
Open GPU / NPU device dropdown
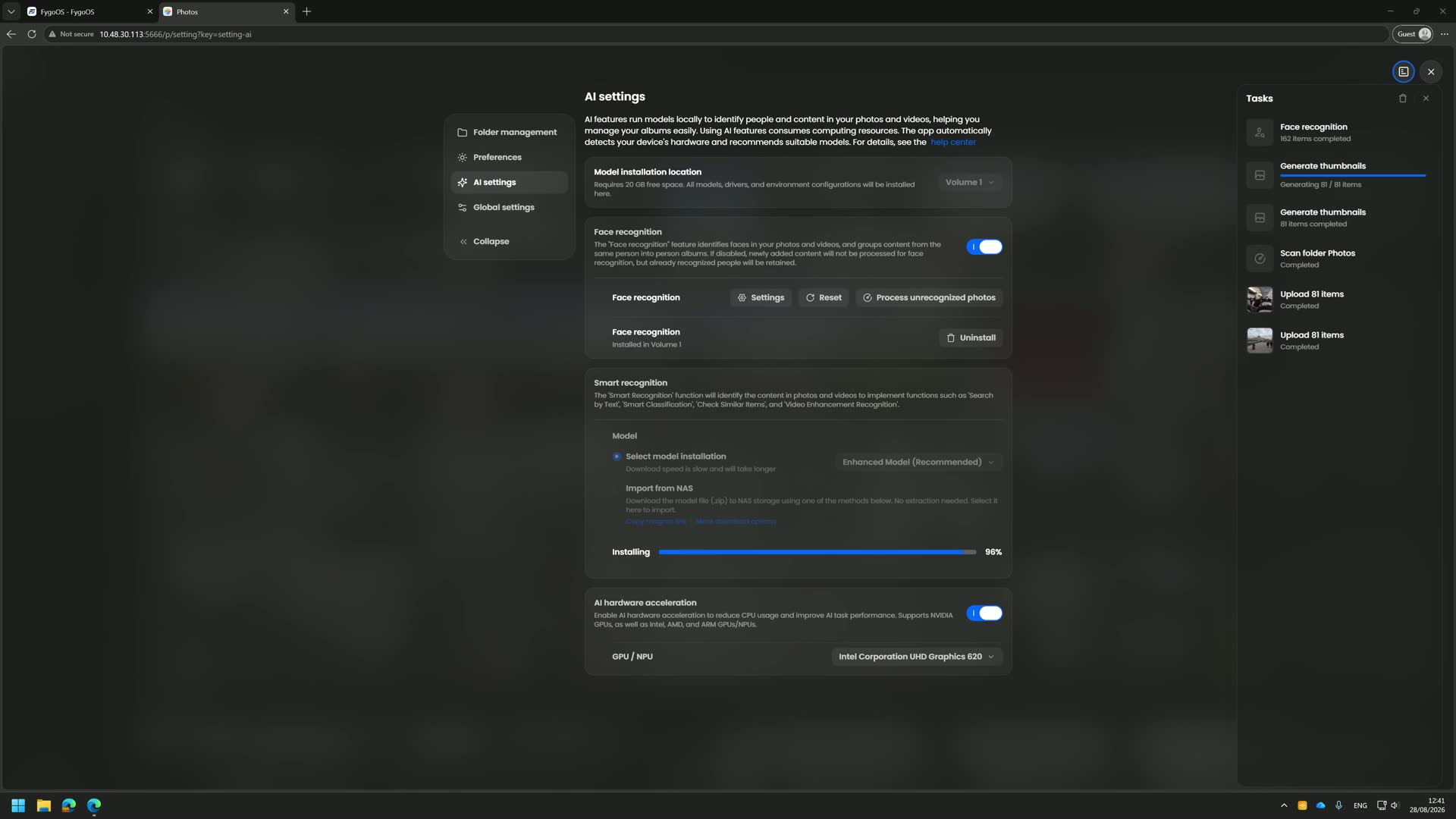[x=916, y=657]
